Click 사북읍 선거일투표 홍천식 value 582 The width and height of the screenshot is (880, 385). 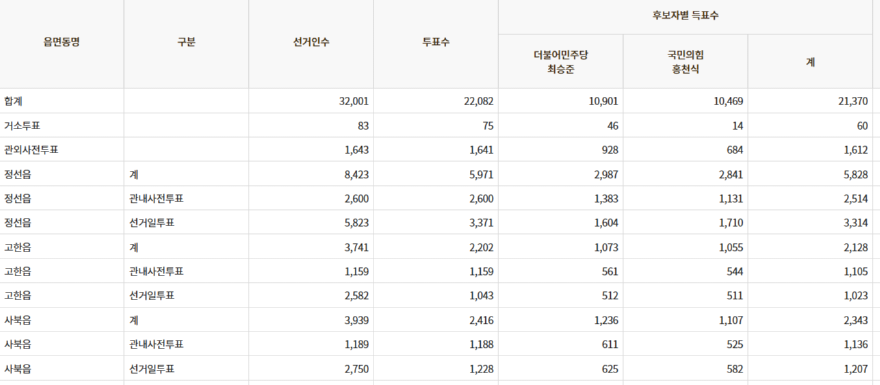click(x=734, y=369)
